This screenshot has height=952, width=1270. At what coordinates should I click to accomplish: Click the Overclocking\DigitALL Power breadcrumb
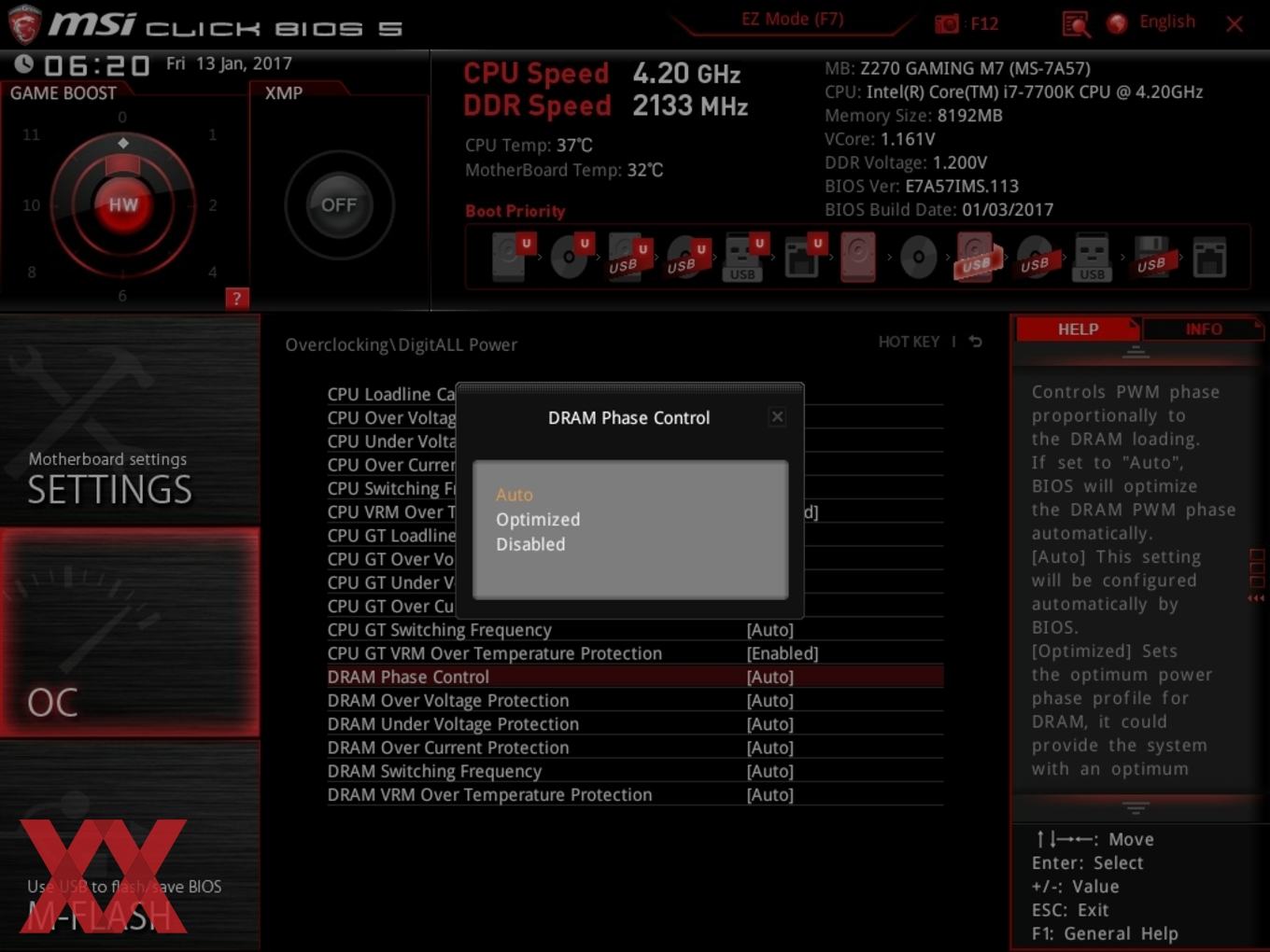401,344
